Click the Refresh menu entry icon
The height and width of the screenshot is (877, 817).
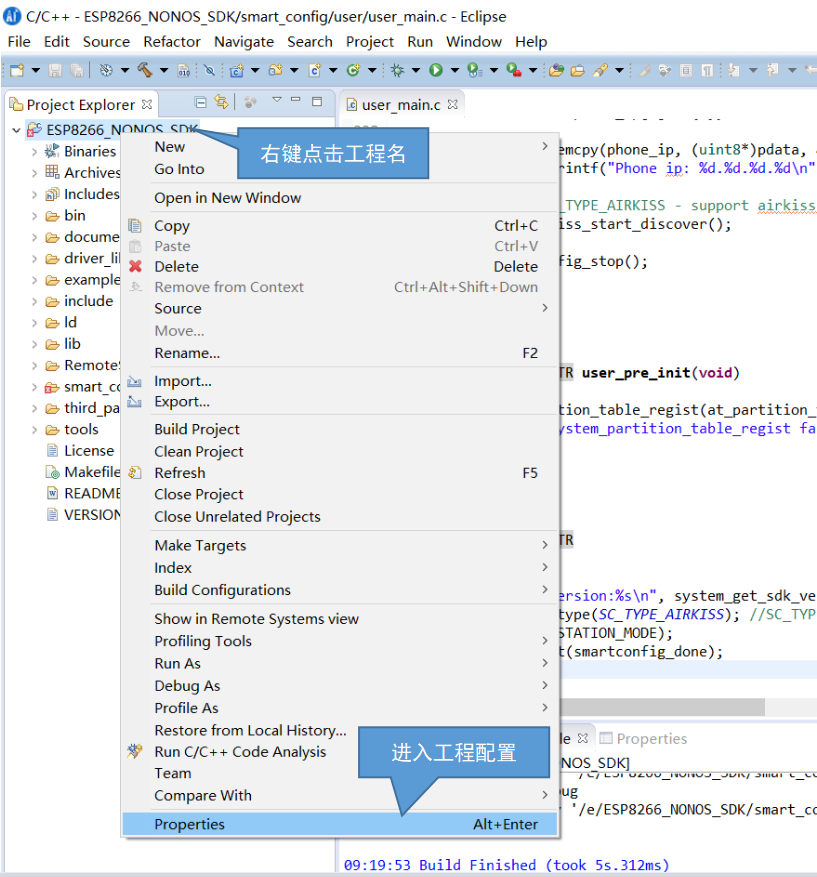(x=135, y=473)
